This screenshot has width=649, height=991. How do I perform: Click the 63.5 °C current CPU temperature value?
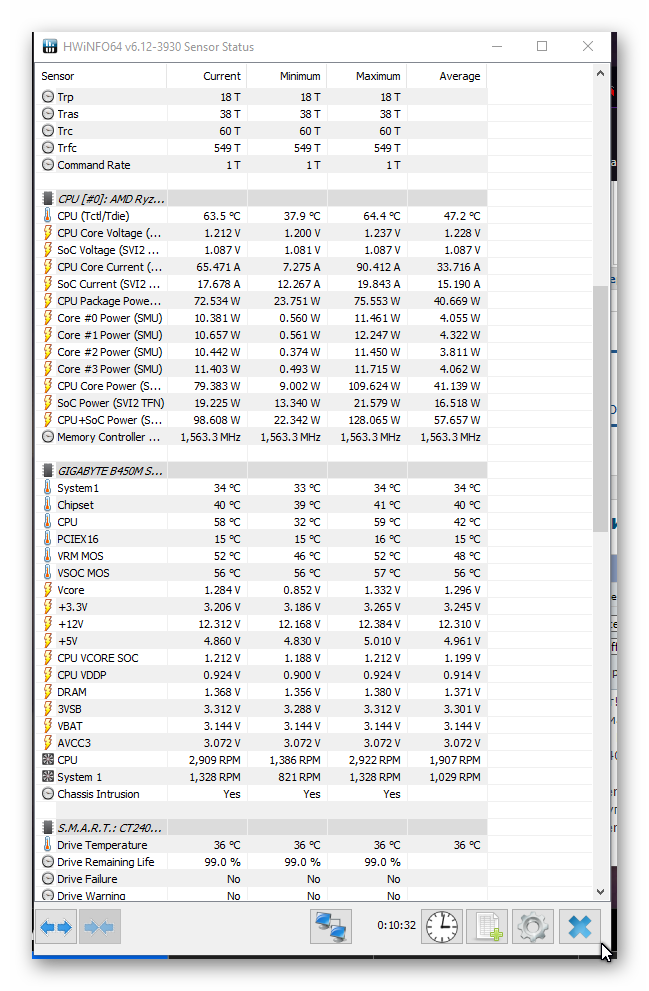[222, 216]
